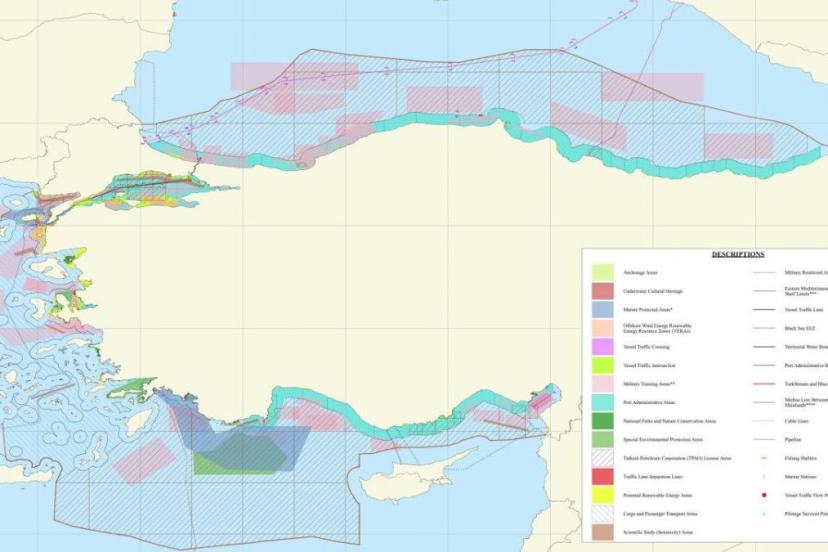
Task: Select the Vessel Traffic Lane line symbol
Action: [764, 310]
